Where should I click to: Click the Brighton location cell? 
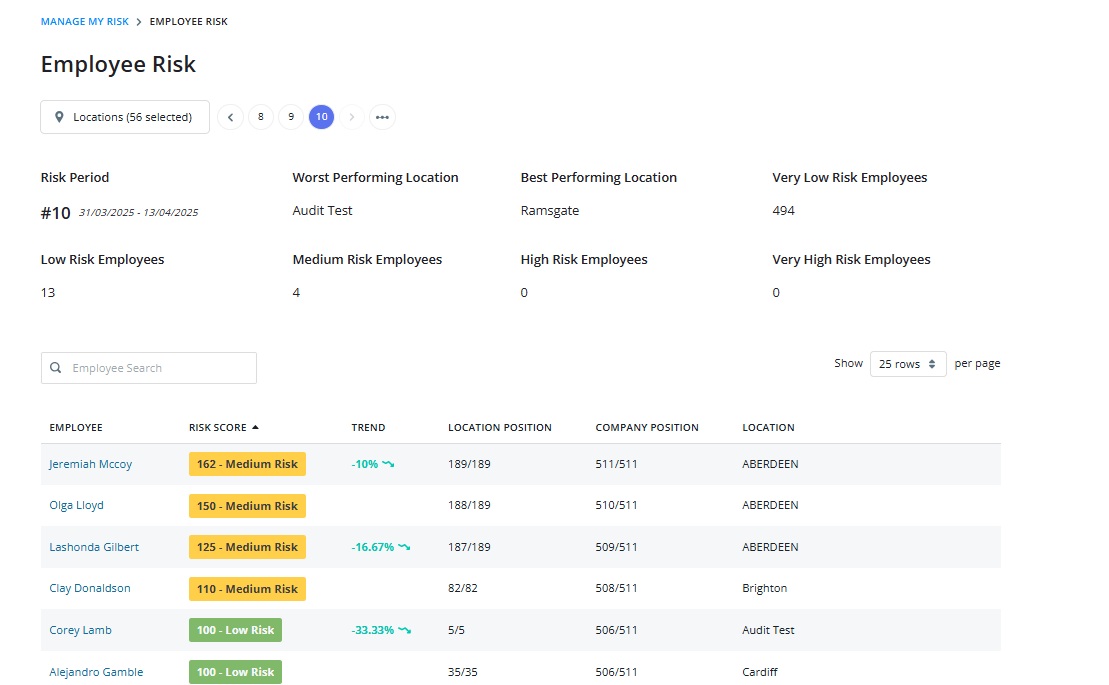pos(765,588)
